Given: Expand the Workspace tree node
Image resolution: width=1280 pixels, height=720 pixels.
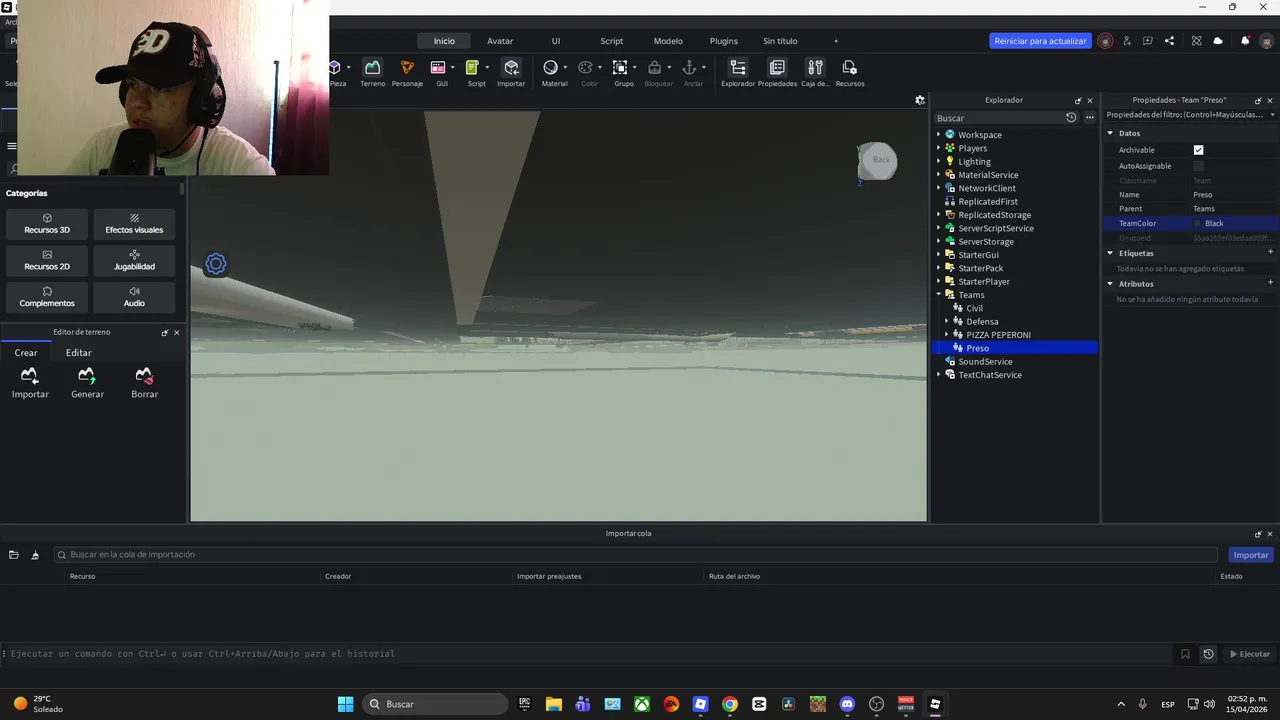Looking at the screenshot, I should pyautogui.click(x=938, y=134).
